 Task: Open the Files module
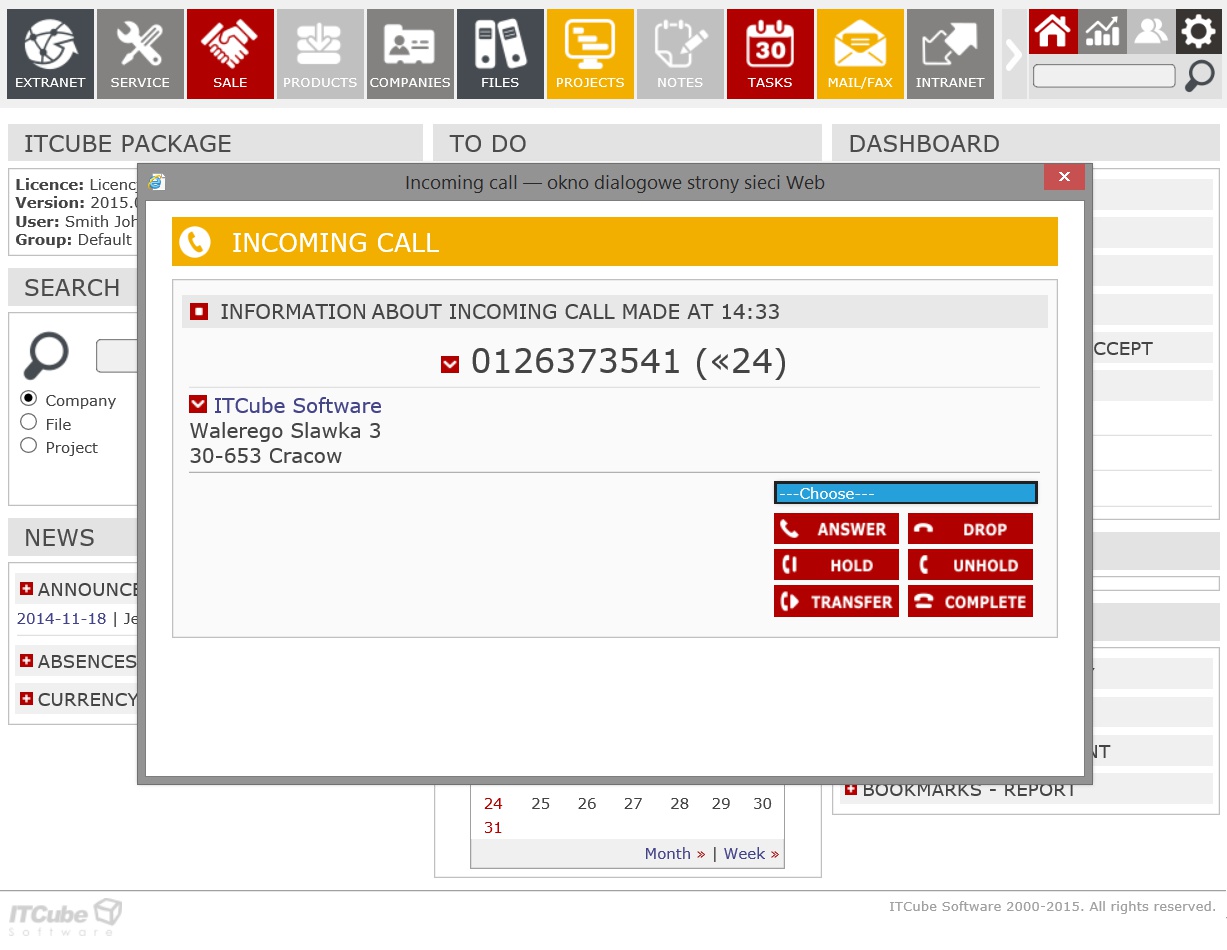coord(500,54)
